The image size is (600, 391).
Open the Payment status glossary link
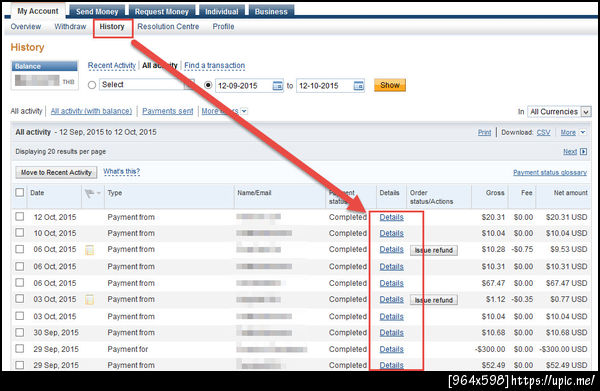pyautogui.click(x=550, y=173)
